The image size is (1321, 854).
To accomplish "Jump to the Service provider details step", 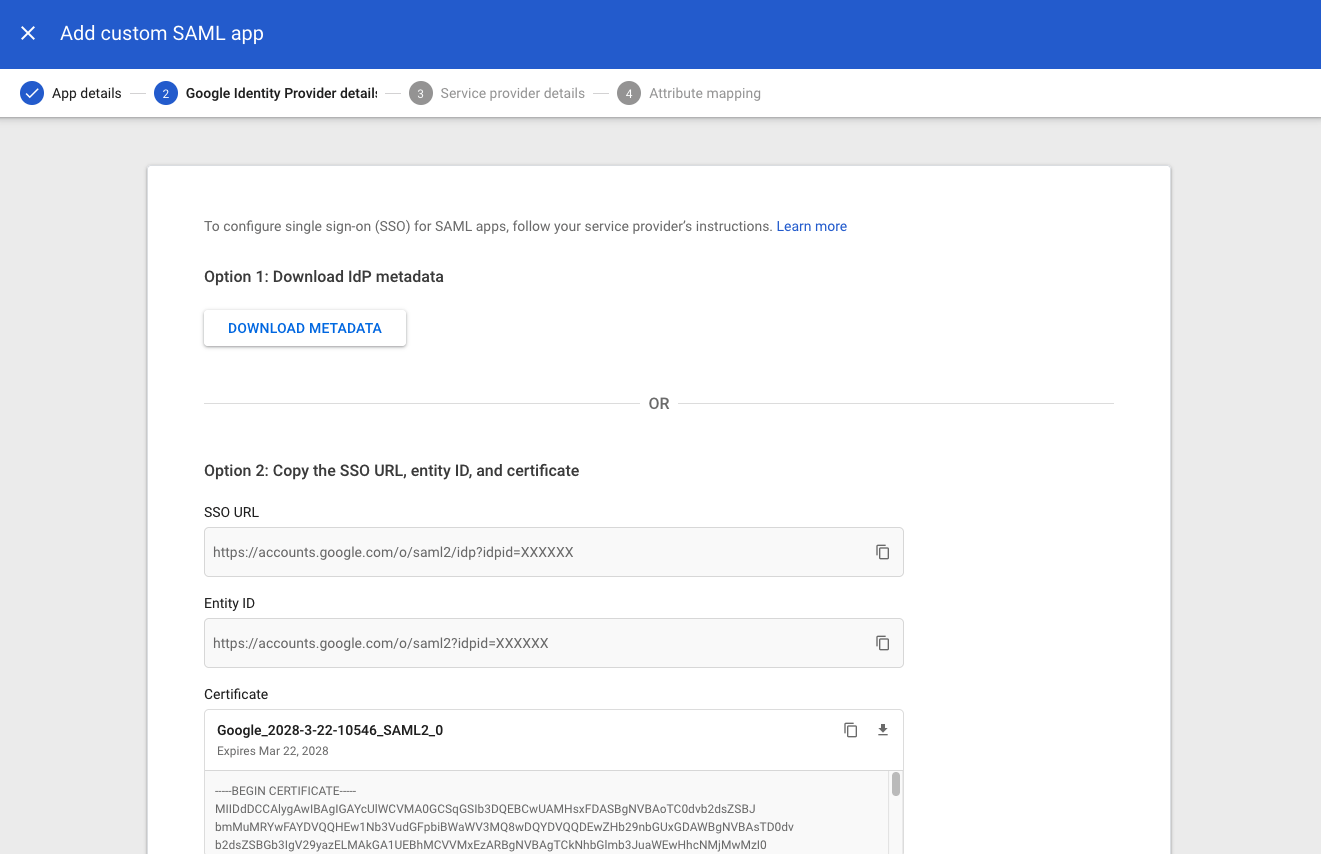I will (512, 94).
